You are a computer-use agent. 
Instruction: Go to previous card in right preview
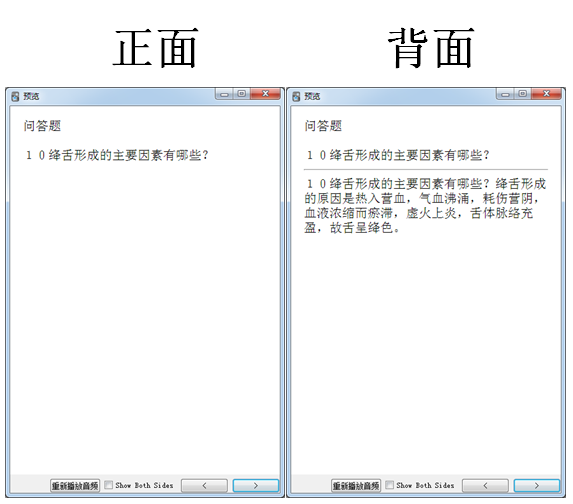click(485, 486)
